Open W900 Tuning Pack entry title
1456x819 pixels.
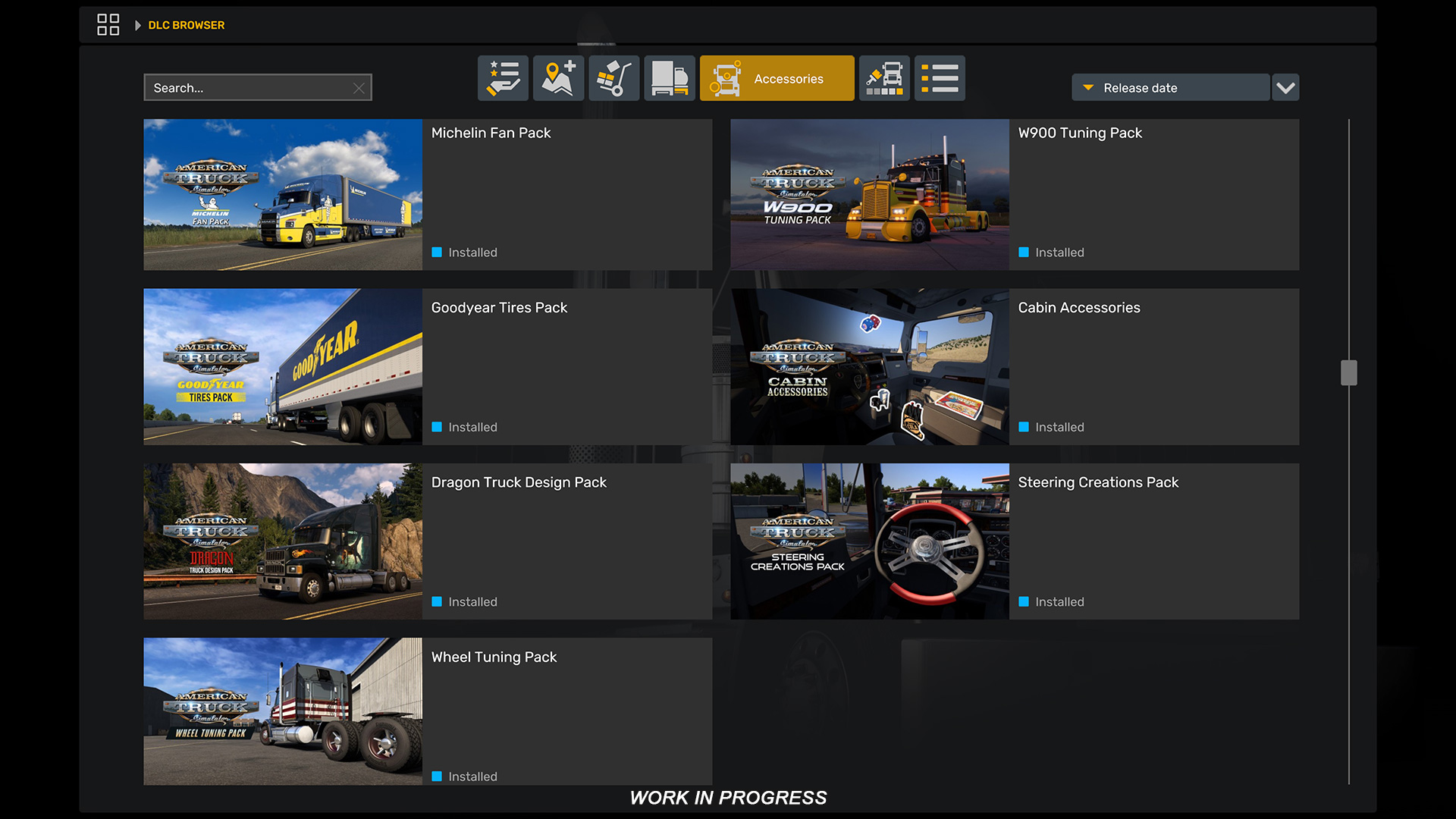[1080, 133]
